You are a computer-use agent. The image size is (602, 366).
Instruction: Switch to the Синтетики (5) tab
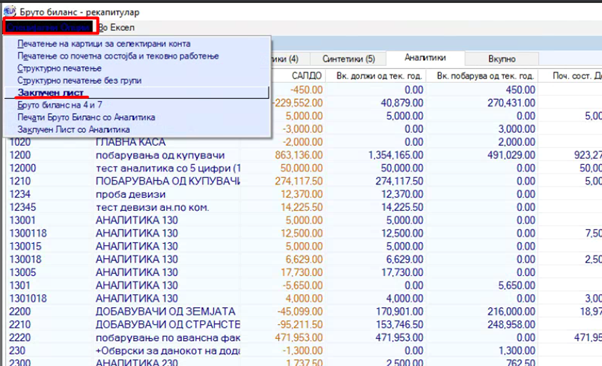(x=348, y=59)
